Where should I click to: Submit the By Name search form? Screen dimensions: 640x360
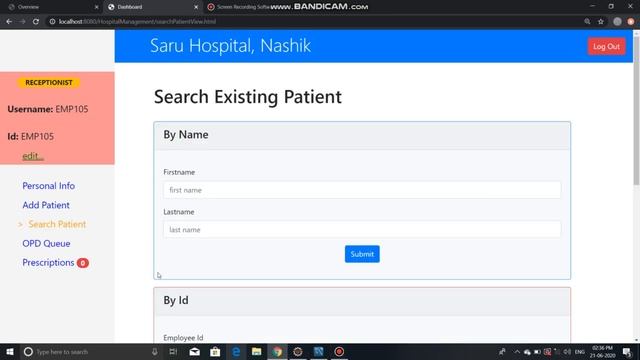click(x=362, y=254)
